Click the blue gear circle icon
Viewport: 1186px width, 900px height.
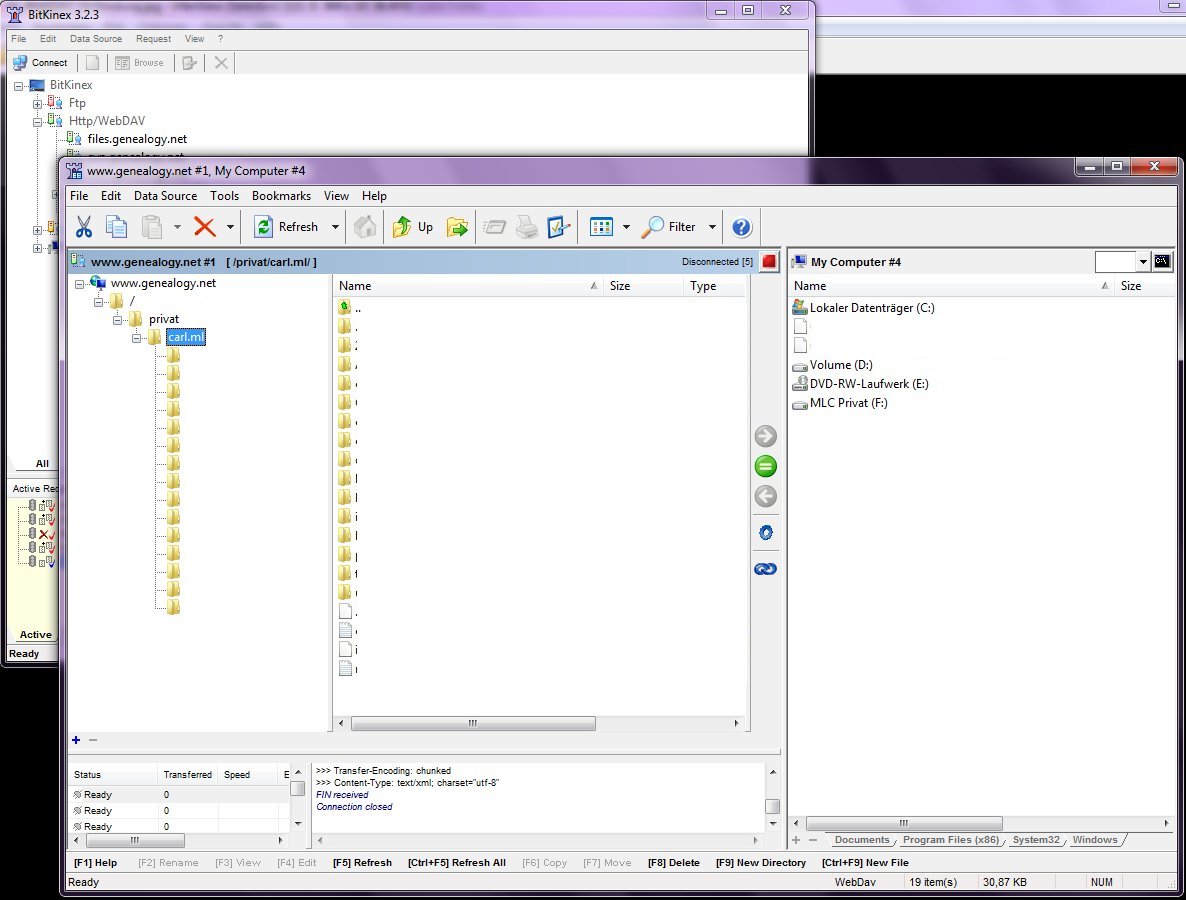point(765,532)
